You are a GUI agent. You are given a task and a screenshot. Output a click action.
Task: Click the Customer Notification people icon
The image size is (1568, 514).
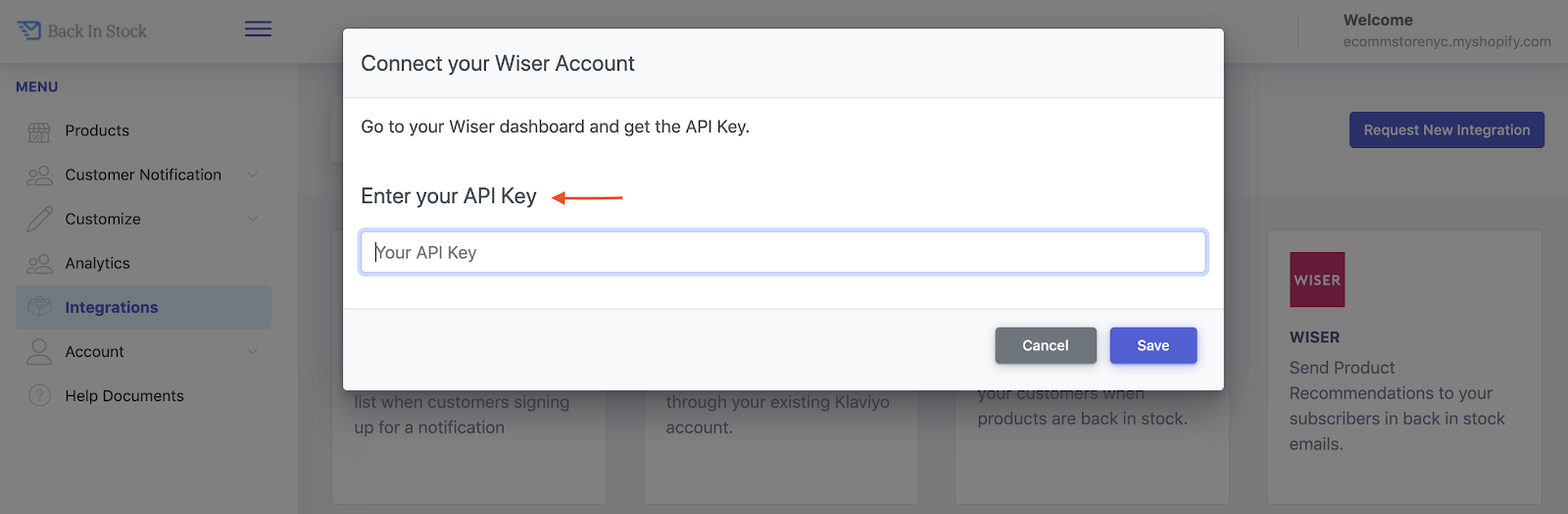(39, 176)
